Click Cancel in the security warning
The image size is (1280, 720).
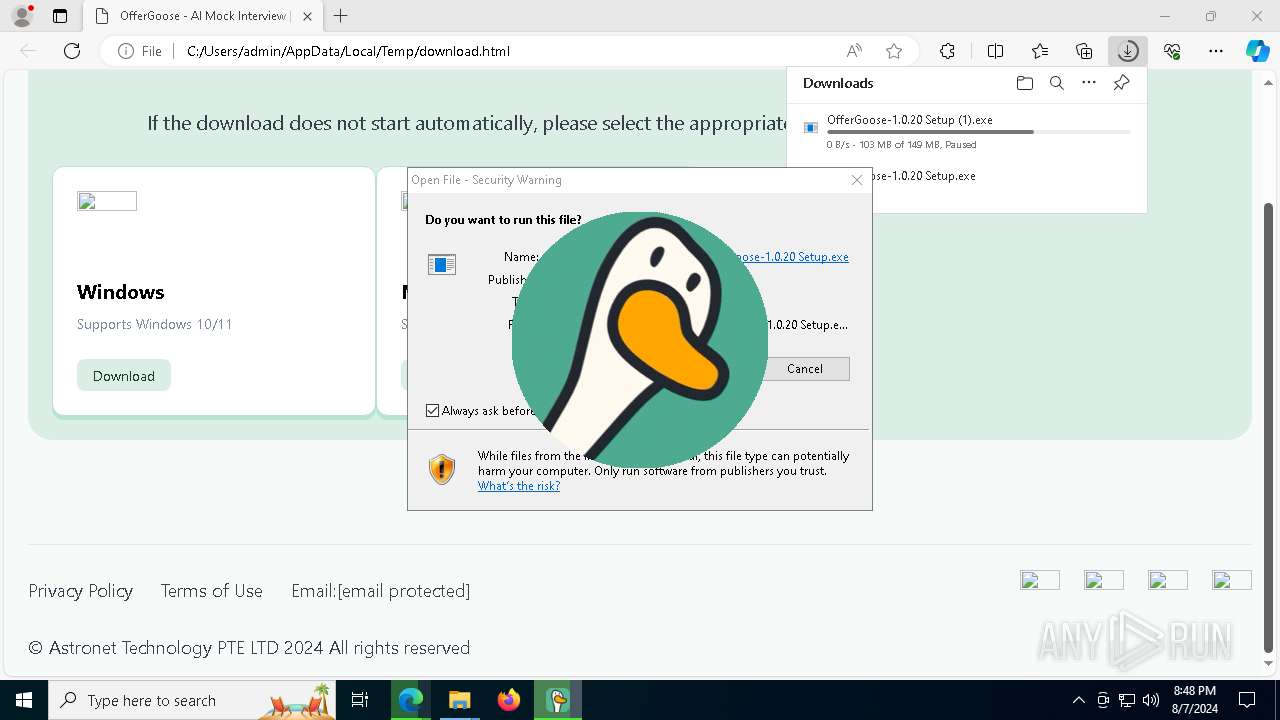point(805,369)
